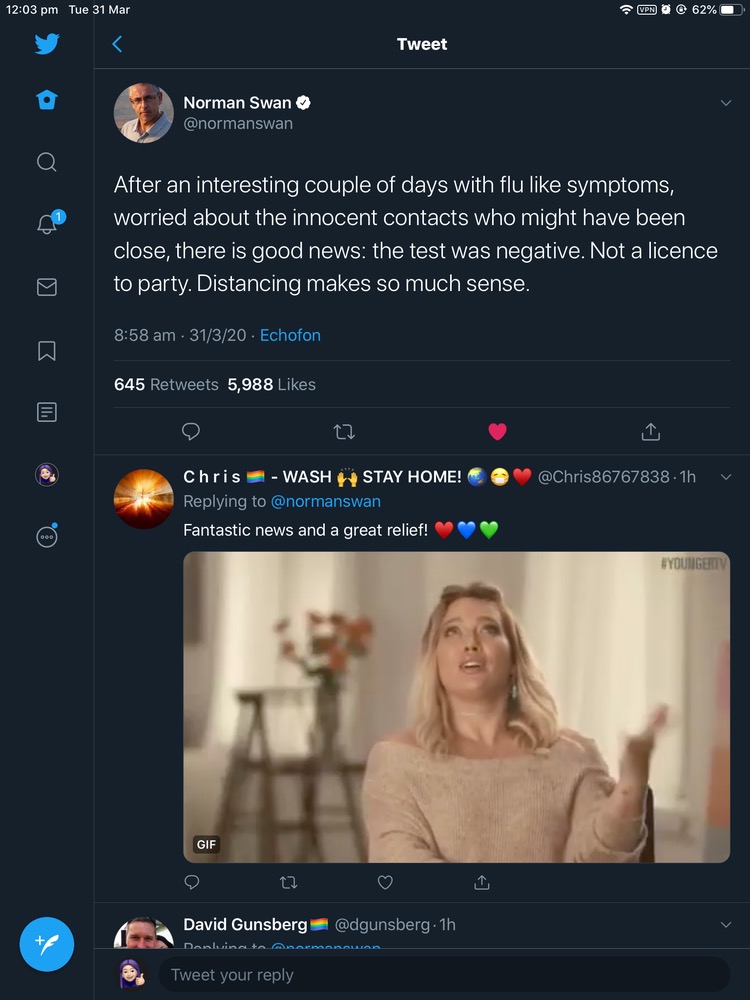Like Chris's reply with the heart
This screenshot has height=1000, width=750.
[x=385, y=882]
